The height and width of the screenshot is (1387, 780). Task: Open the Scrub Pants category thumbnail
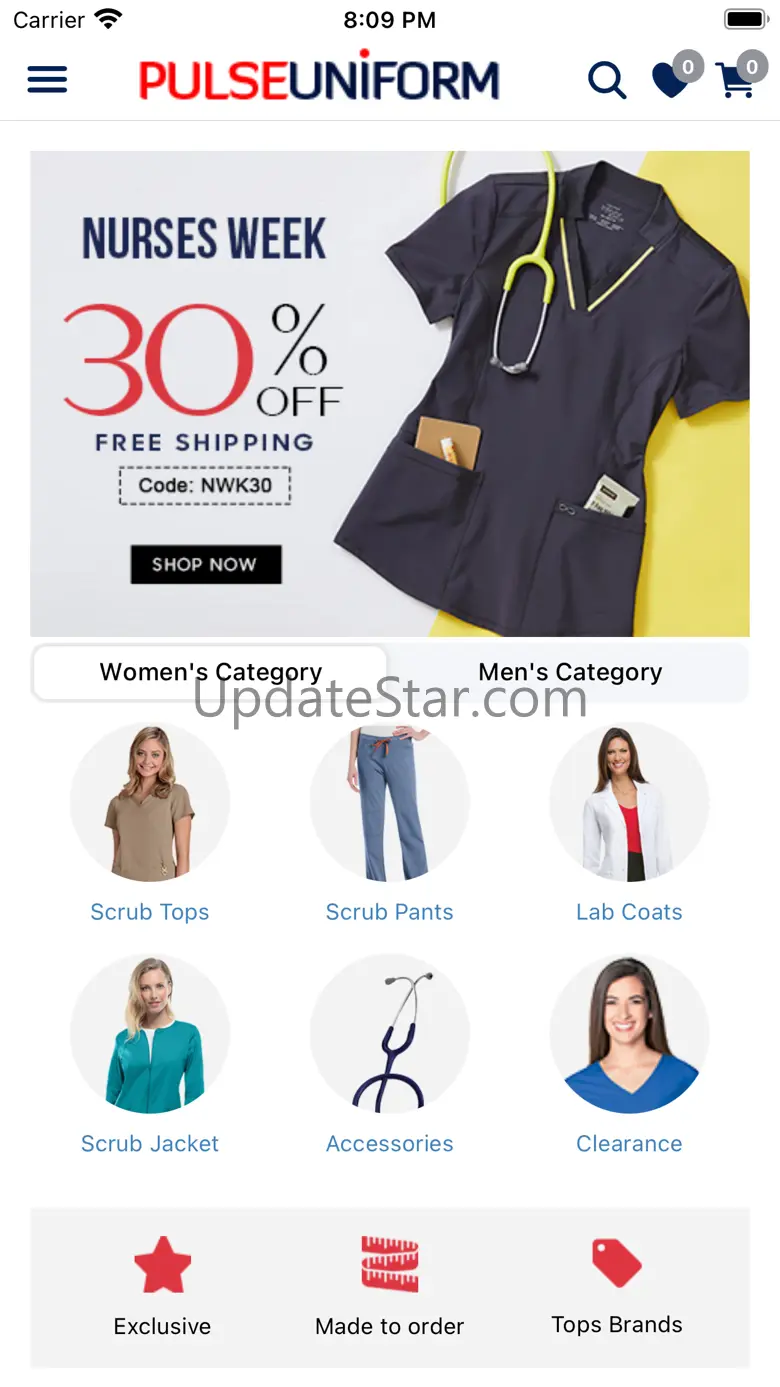point(390,802)
